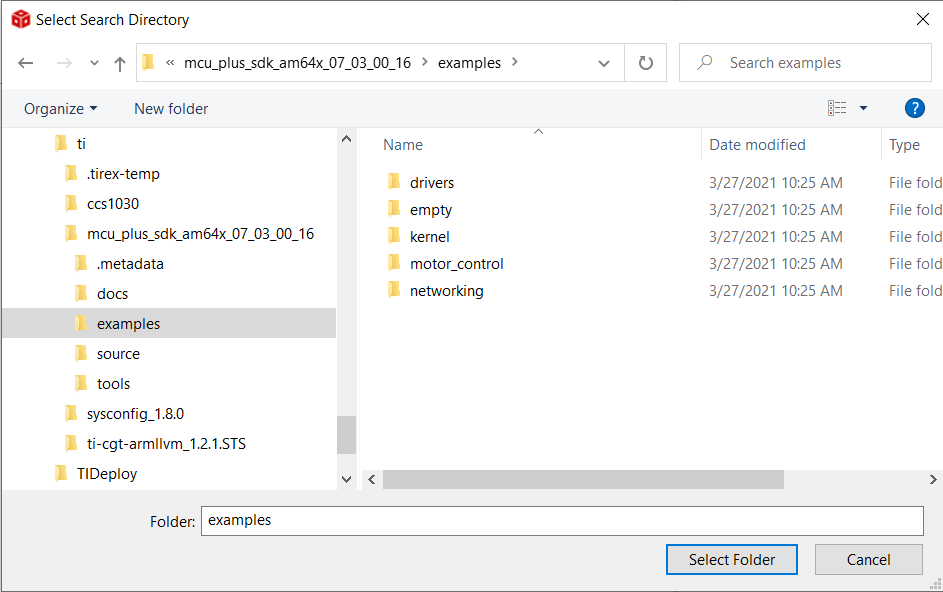Click the Folder name text field
This screenshot has width=943, height=592.
(561, 521)
